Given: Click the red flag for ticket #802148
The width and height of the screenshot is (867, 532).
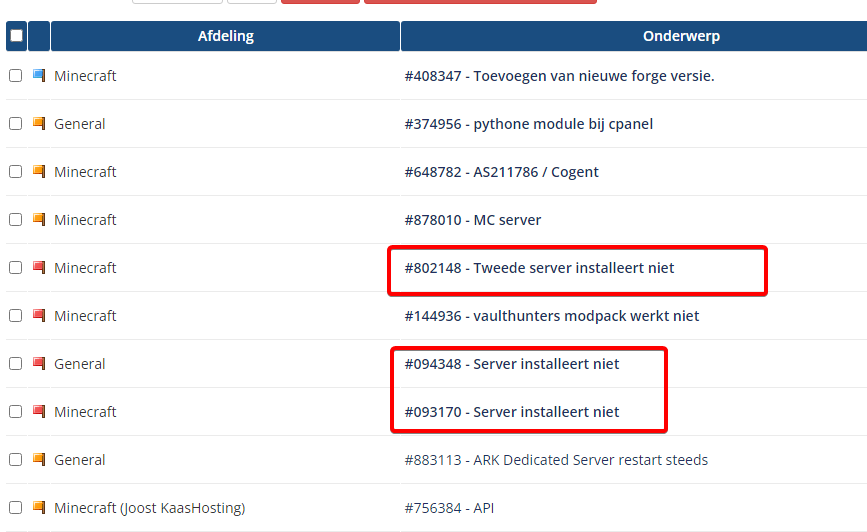Looking at the screenshot, I should point(39,268).
